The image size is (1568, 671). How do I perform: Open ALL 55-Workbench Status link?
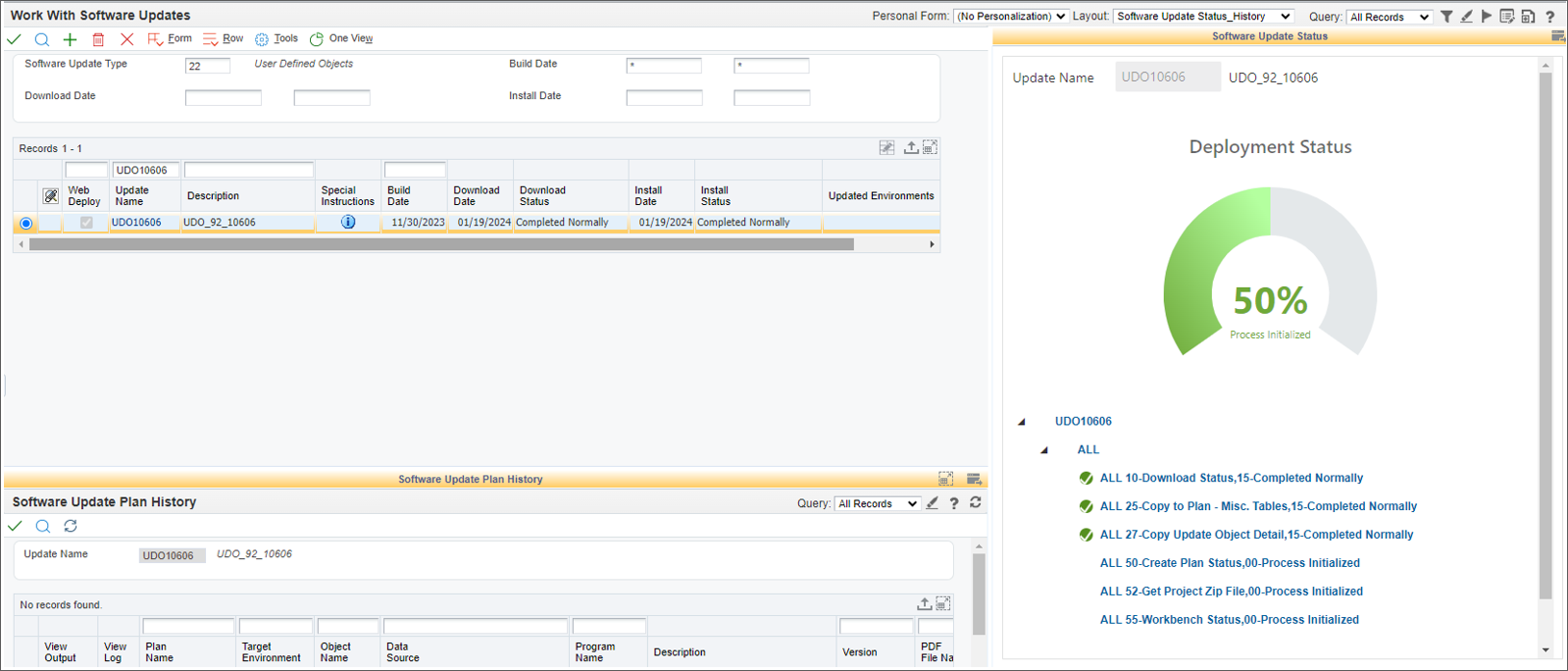(1230, 621)
